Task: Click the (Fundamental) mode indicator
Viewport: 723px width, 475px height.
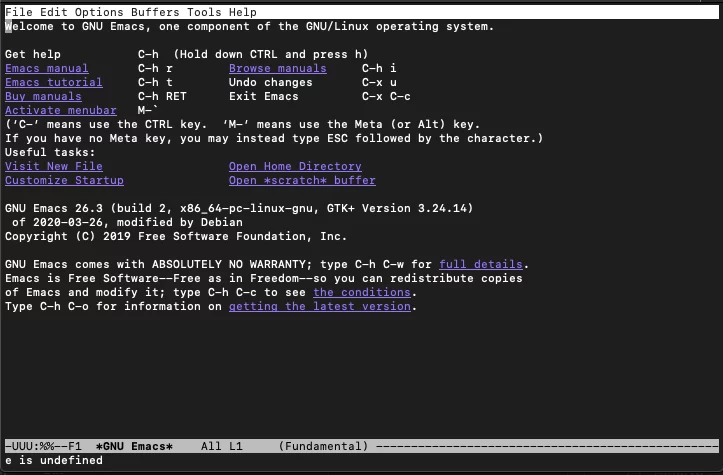Action: [323, 446]
